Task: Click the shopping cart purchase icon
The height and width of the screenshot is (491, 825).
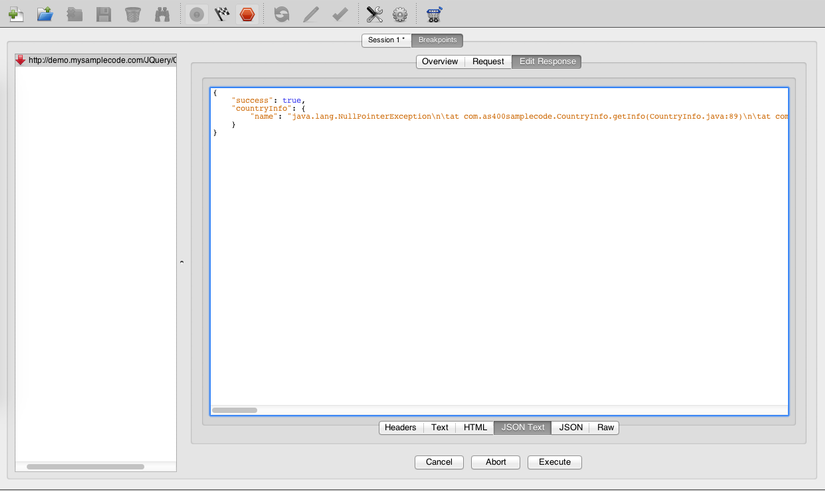Action: (433, 14)
